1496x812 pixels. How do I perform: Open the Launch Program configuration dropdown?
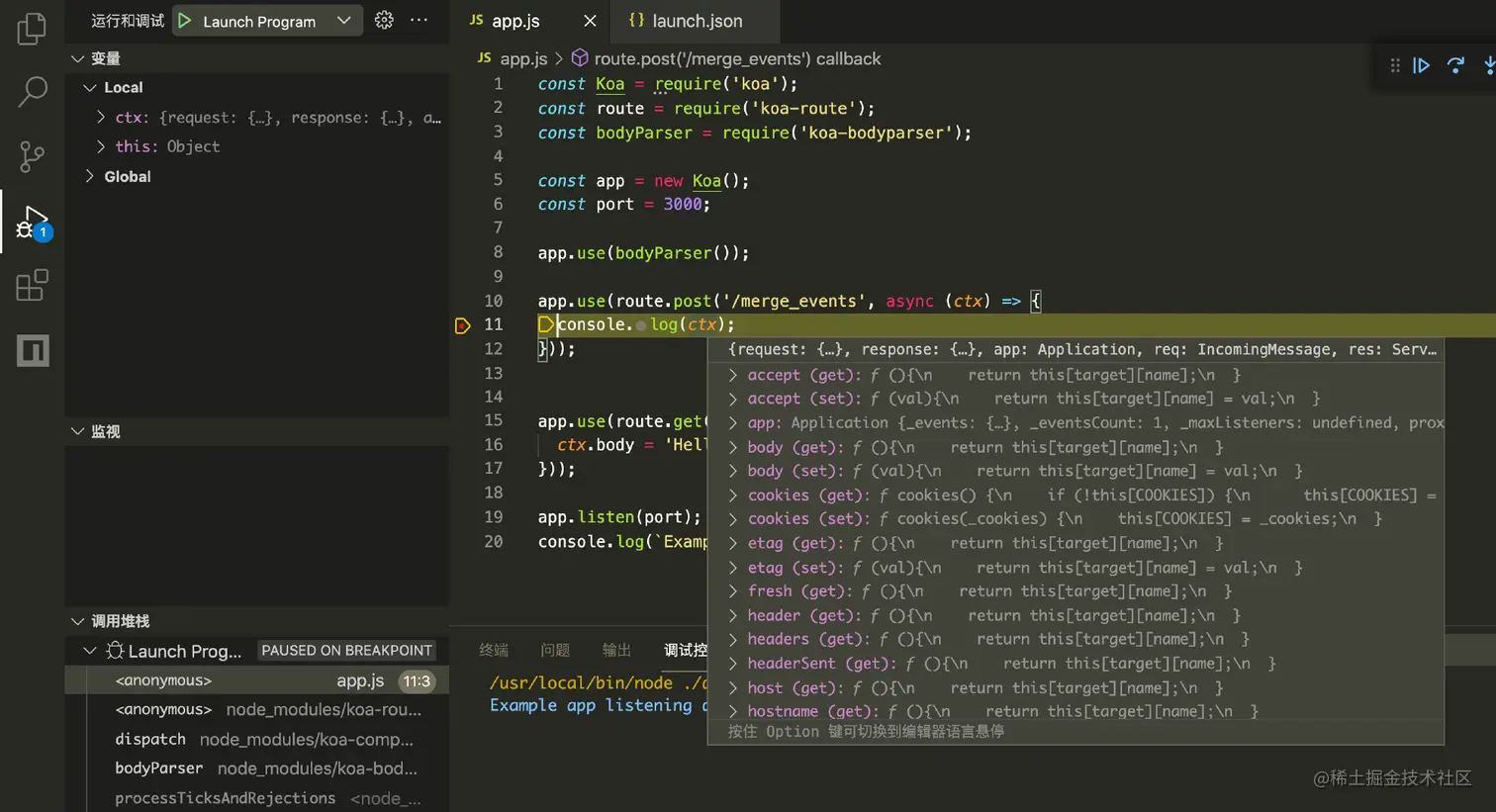click(343, 21)
